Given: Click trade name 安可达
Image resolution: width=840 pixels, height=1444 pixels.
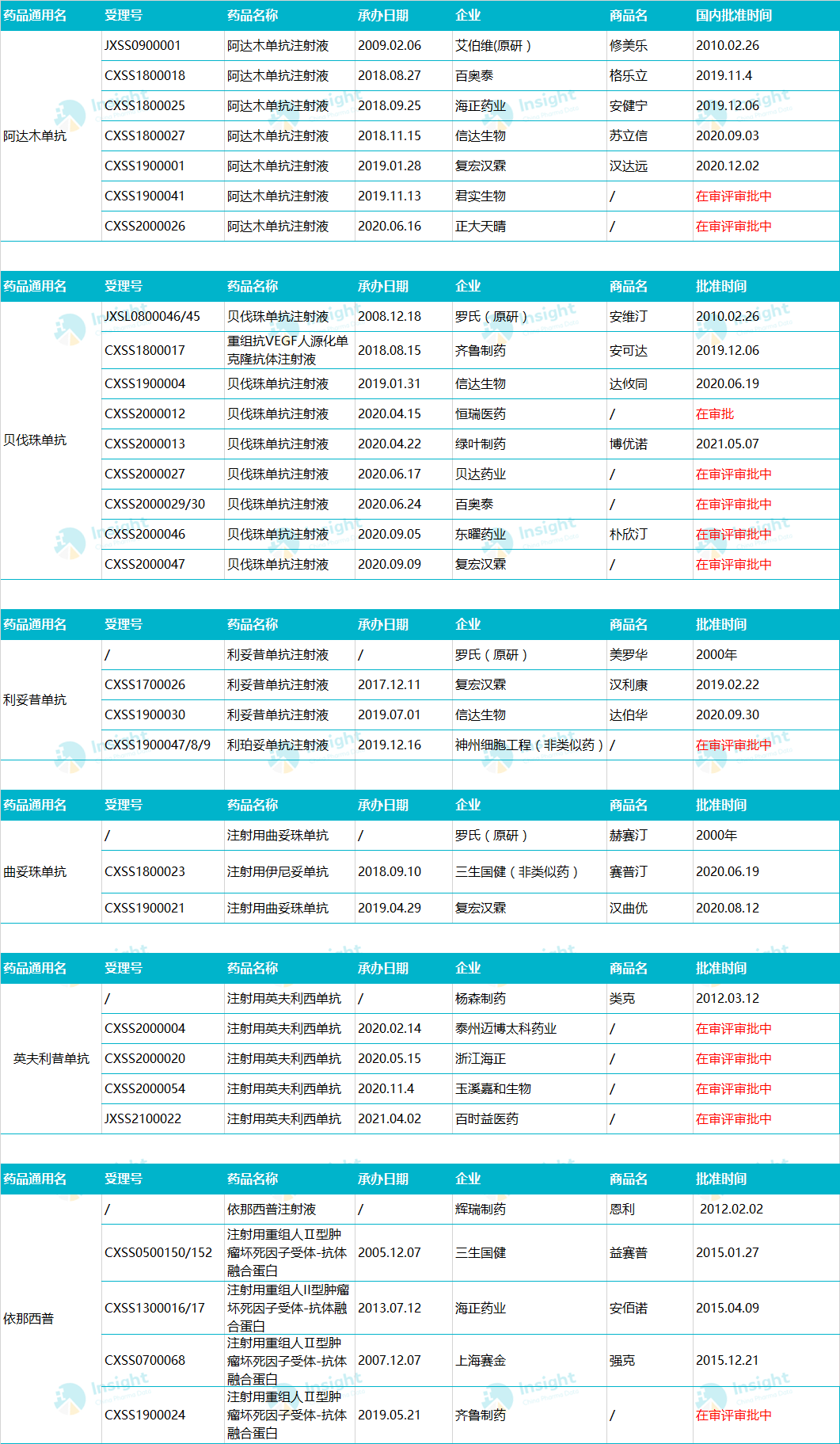Looking at the screenshot, I should tap(629, 351).
